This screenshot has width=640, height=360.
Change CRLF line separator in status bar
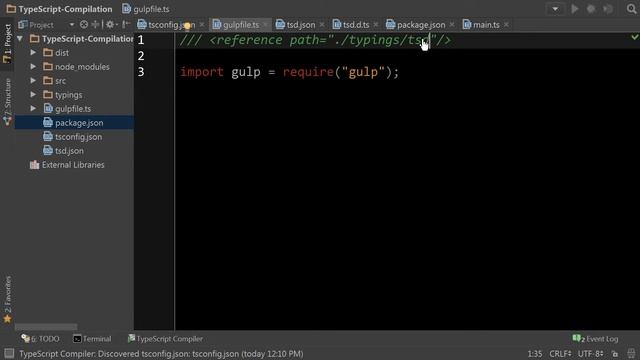[x=560, y=354]
